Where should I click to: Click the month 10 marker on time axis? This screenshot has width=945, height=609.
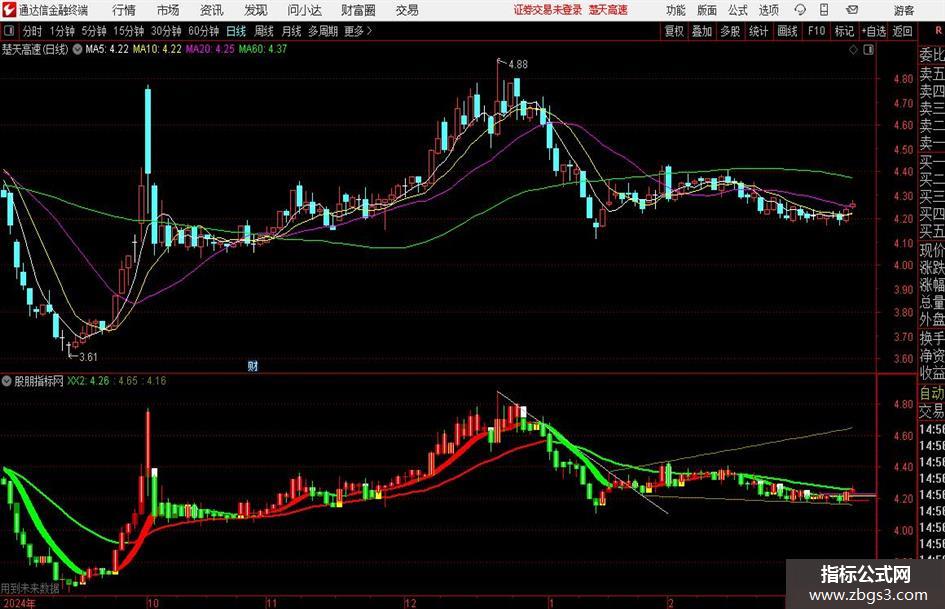coord(153,603)
